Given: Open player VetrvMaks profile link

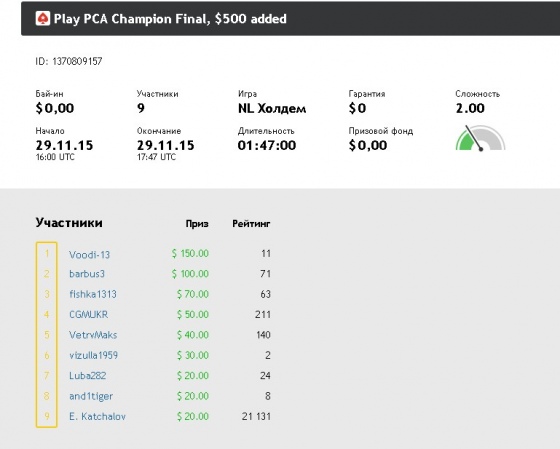Looking at the screenshot, I should [x=93, y=335].
